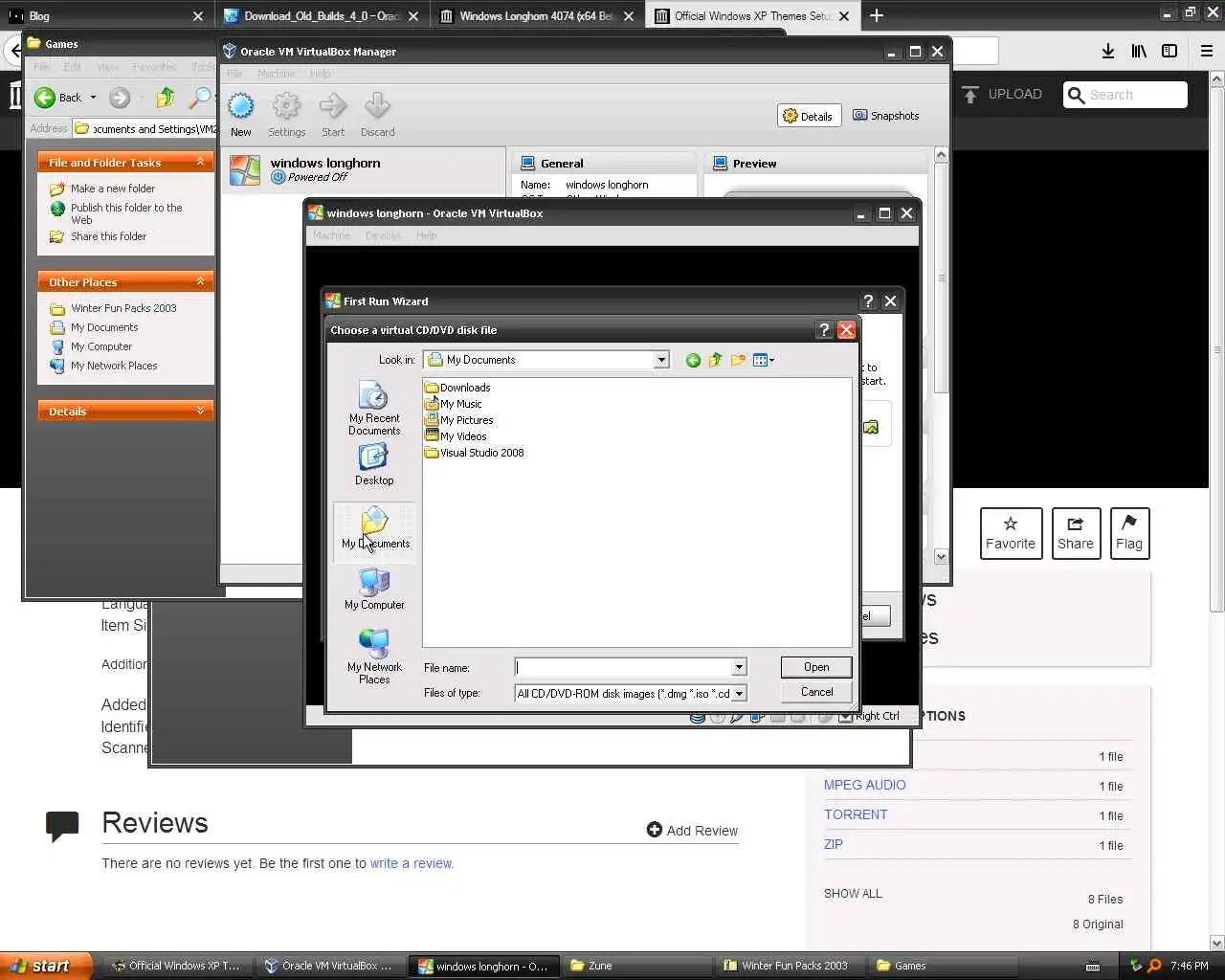
Task: Select My Computer in the places bar
Action: click(x=374, y=589)
